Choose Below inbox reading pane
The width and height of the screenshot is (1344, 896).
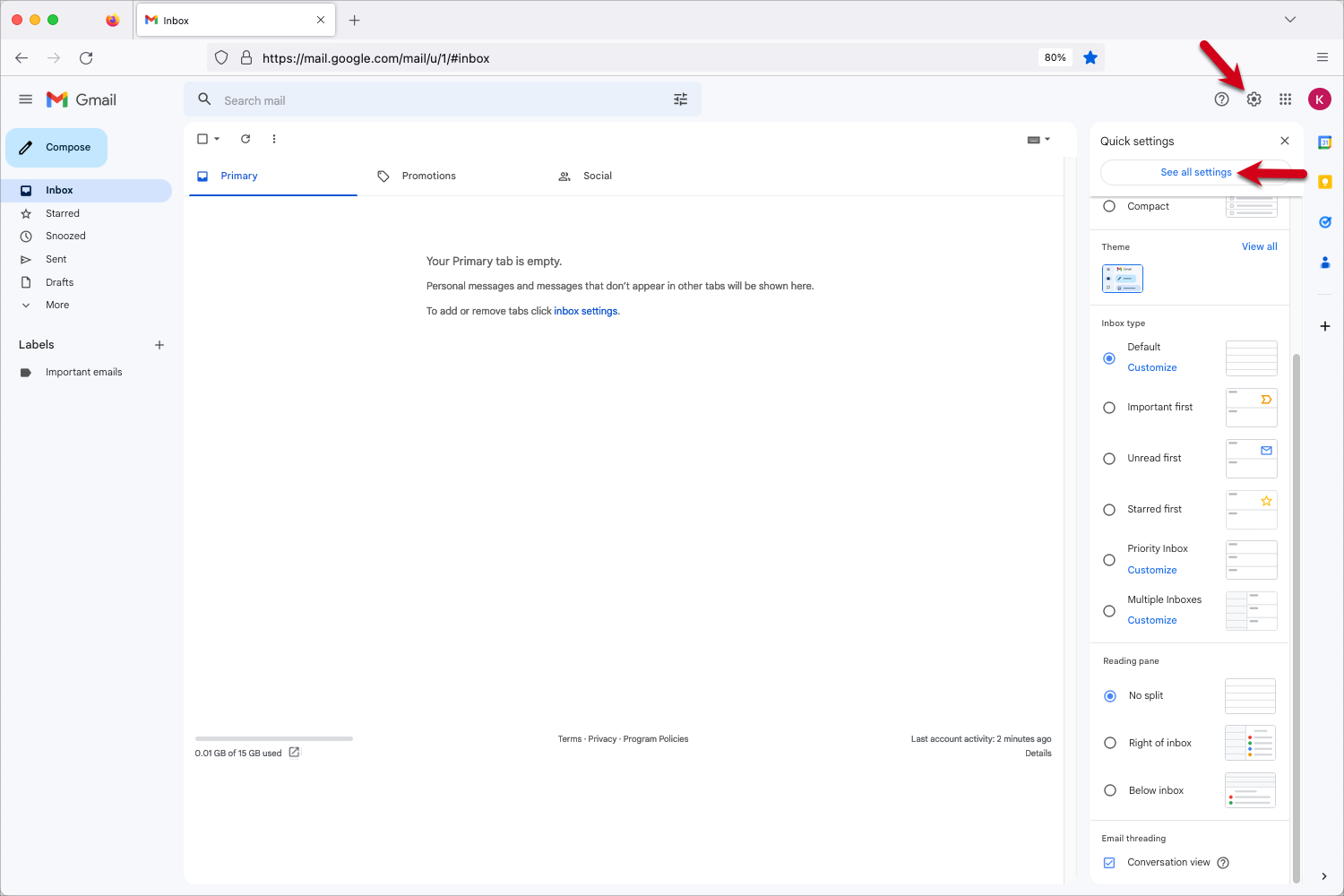click(x=1110, y=790)
